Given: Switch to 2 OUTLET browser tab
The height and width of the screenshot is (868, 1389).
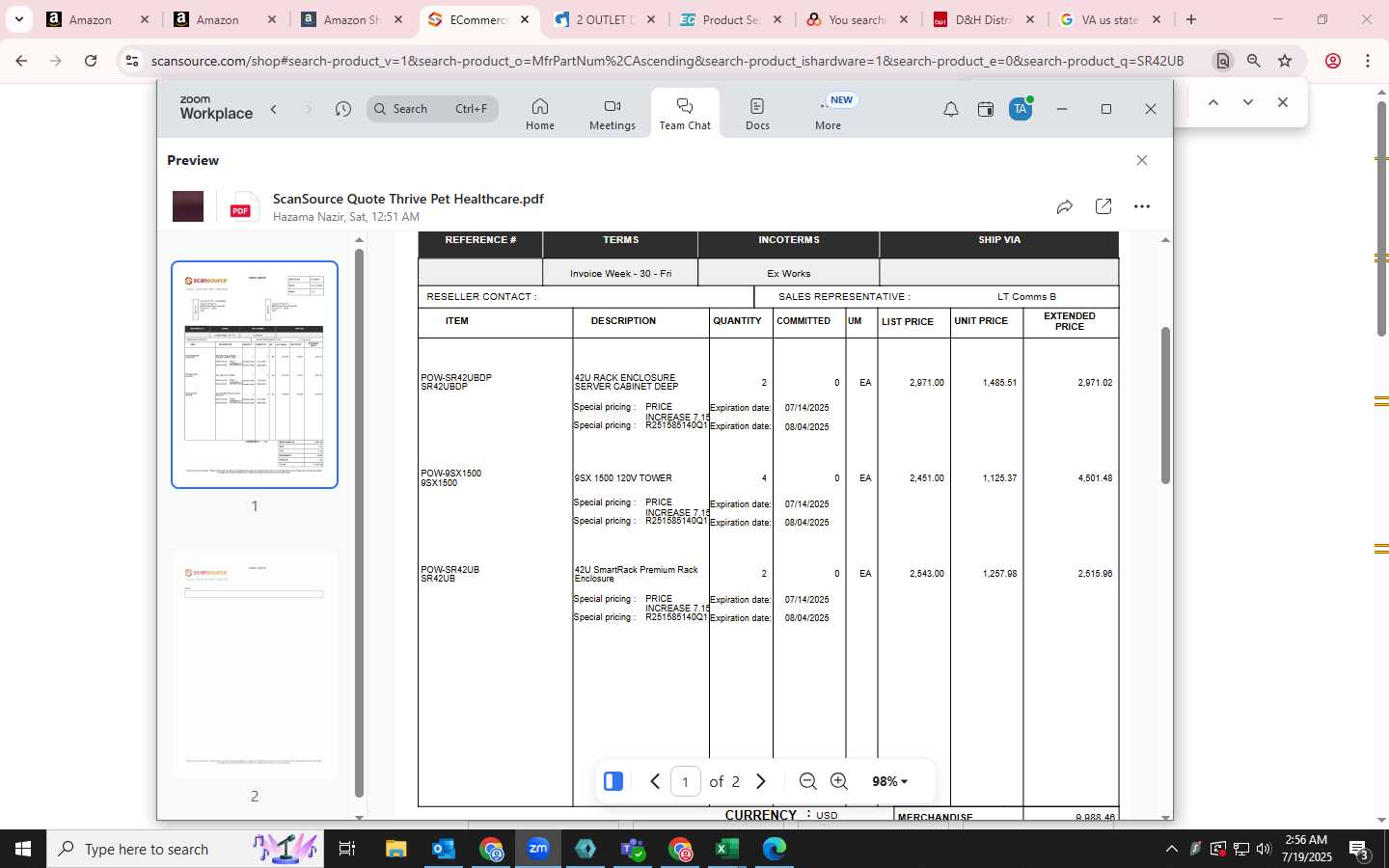Looking at the screenshot, I should 606,19.
